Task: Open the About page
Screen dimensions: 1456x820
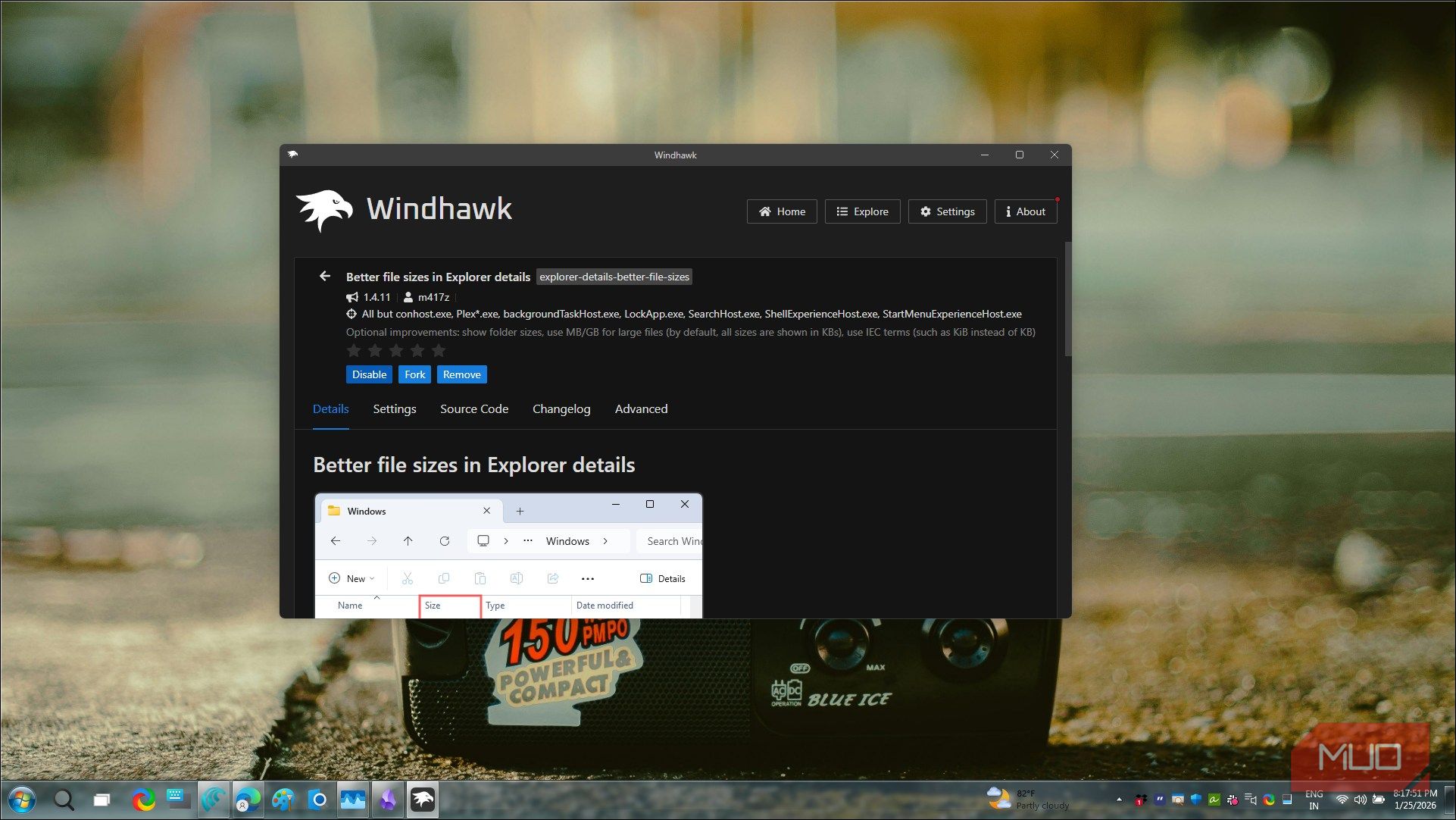Action: [x=1025, y=211]
